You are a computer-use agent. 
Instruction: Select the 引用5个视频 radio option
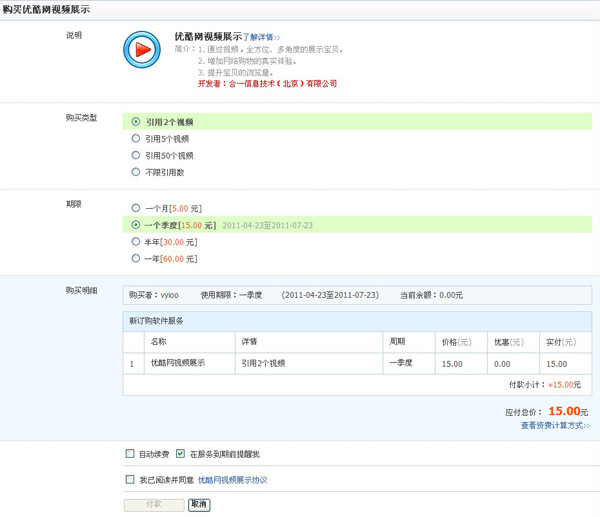tap(135, 139)
